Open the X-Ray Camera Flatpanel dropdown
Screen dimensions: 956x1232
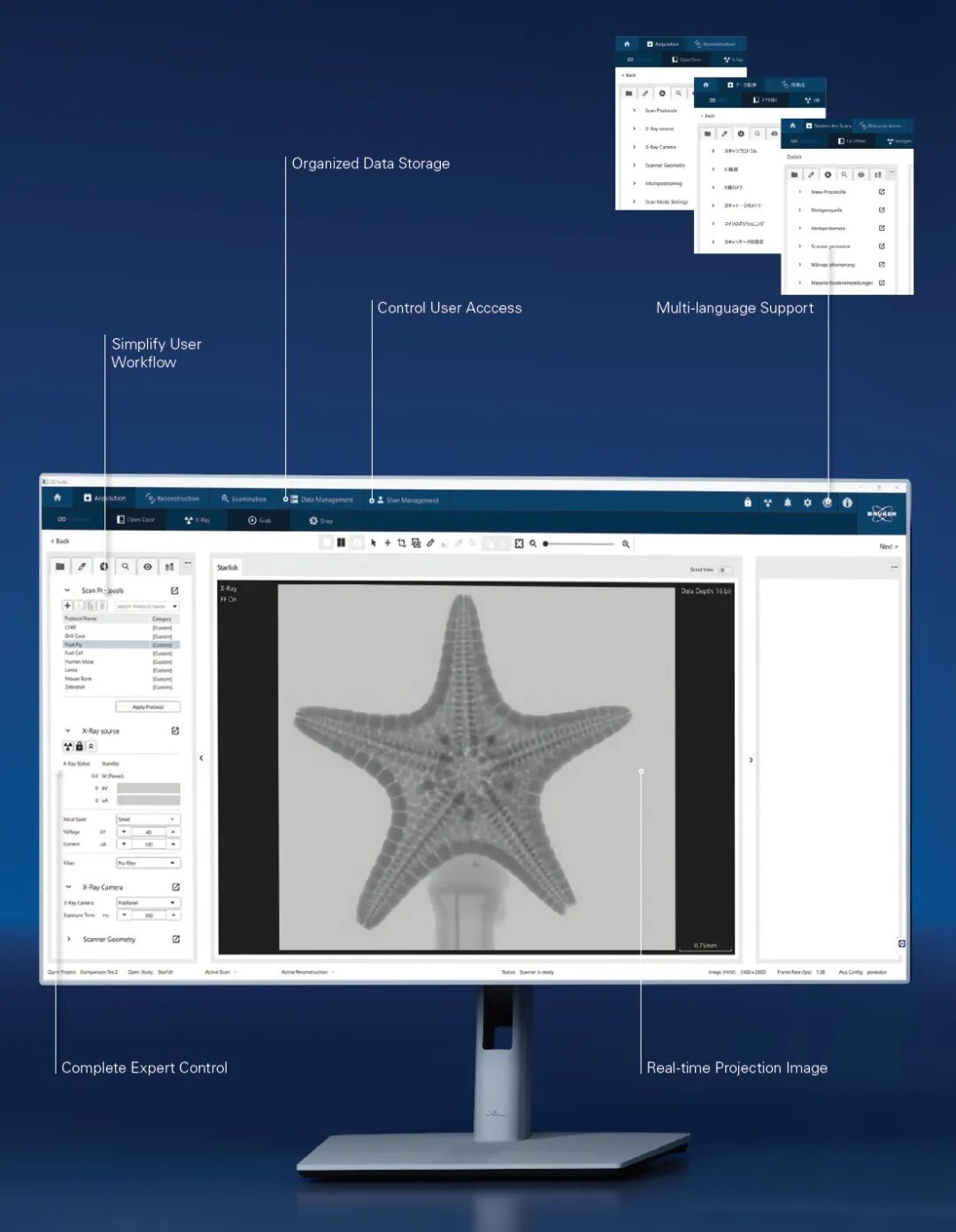[x=149, y=903]
